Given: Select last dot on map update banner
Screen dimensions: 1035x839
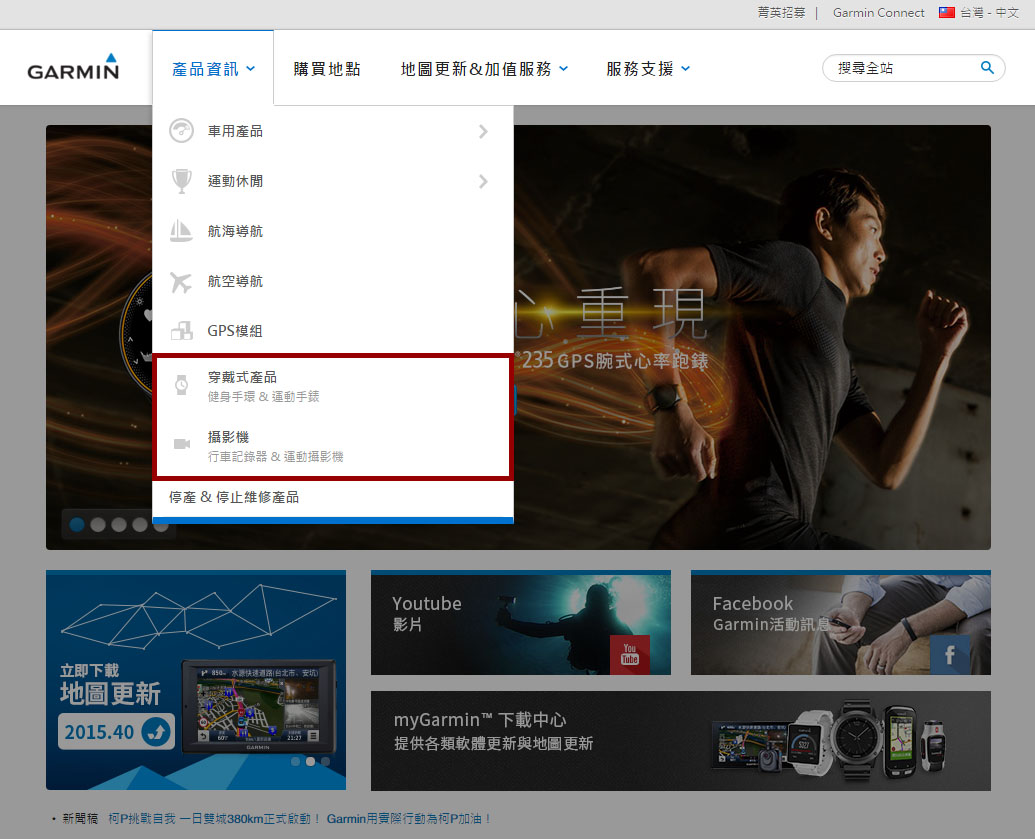Looking at the screenshot, I should coord(325,762).
